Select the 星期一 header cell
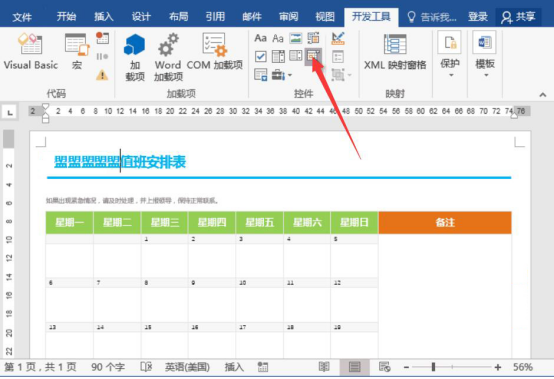Screen dimensions: 554x379 tap(70, 223)
